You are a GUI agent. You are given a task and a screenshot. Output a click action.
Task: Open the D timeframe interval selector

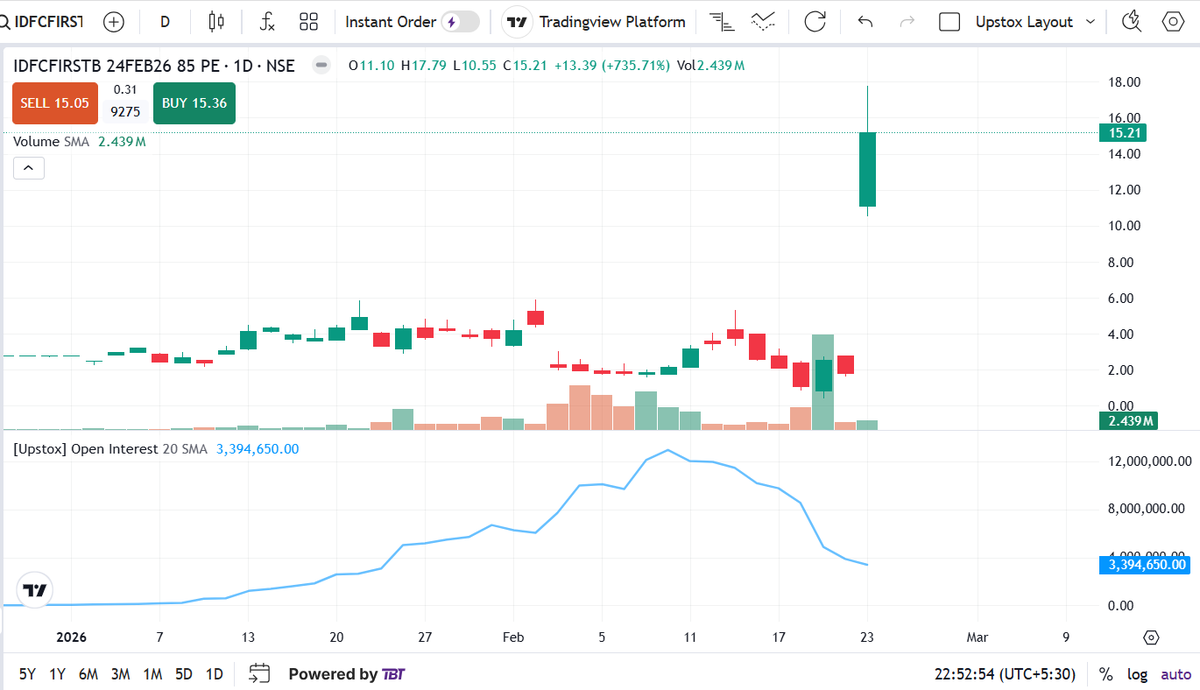[x=165, y=21]
